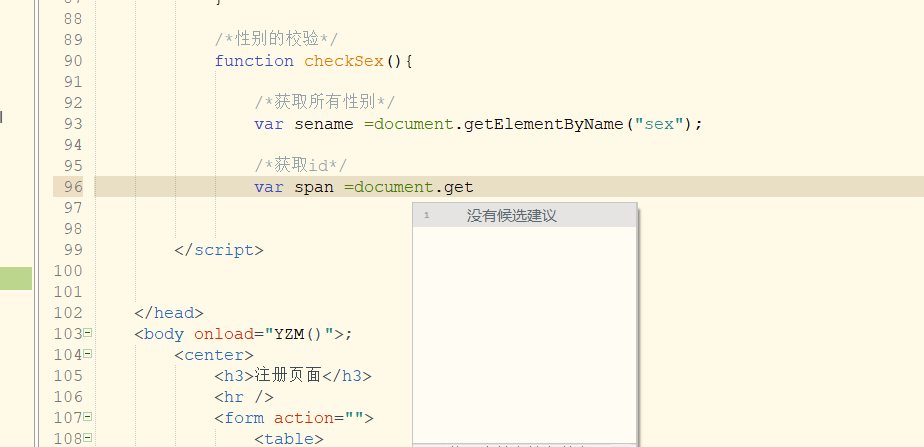The height and width of the screenshot is (447, 924).
Task: Click 'getElementByName' on line 93
Action: tap(544, 124)
